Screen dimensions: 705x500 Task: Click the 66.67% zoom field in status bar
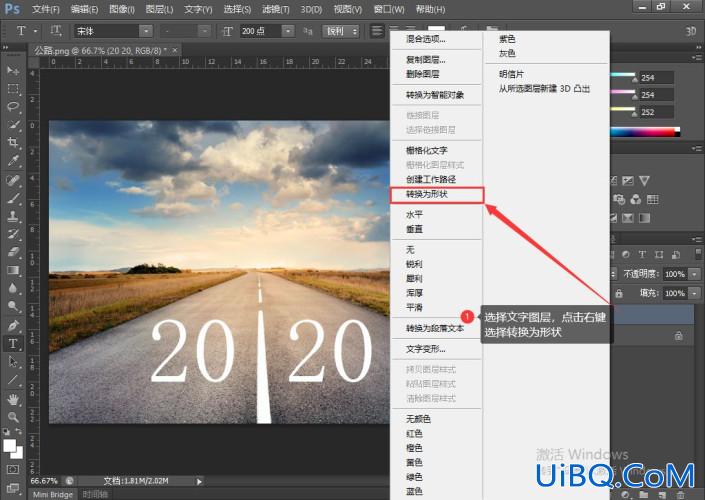coord(44,481)
